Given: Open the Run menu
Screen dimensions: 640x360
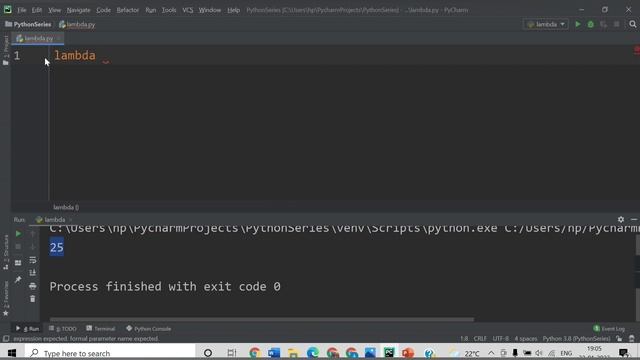Looking at the screenshot, I should [x=151, y=10].
